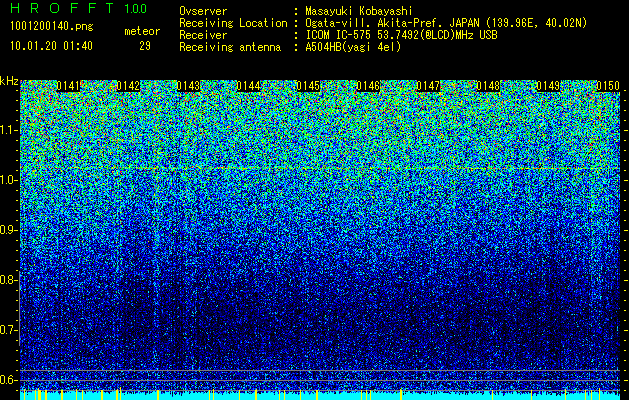
Task: Click the A504HB(yagi 4el) antenna text
Action: [353, 47]
